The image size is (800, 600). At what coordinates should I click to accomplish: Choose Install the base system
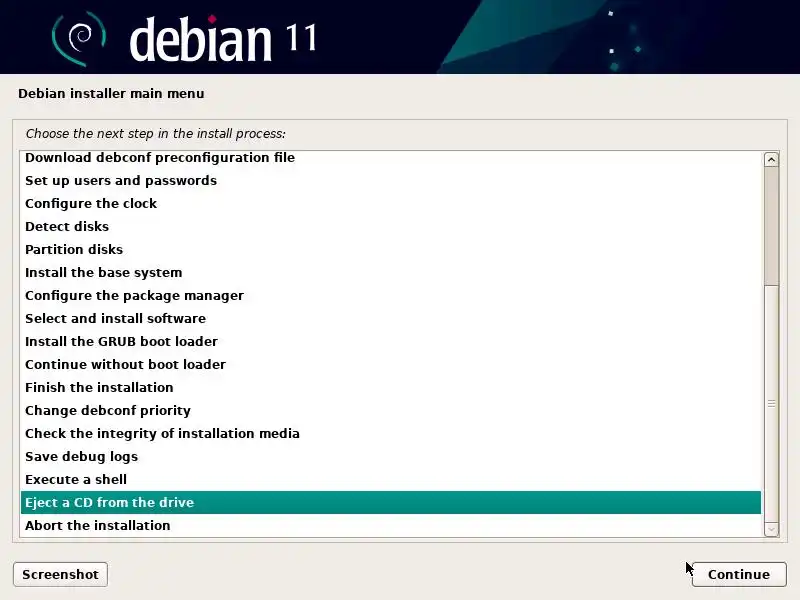[x=391, y=272]
